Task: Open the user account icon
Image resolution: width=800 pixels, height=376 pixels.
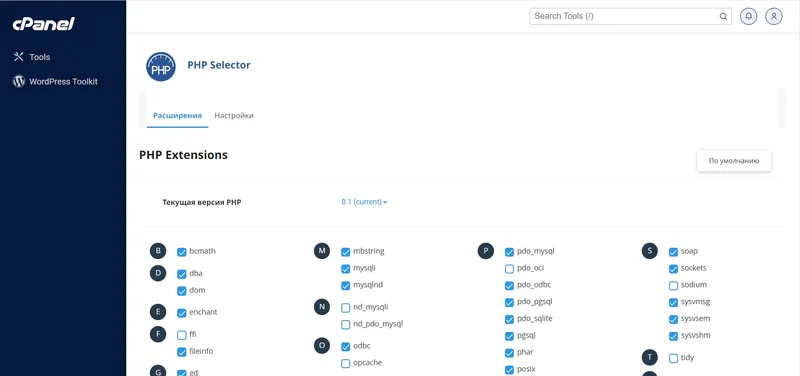Action: pyautogui.click(x=773, y=16)
